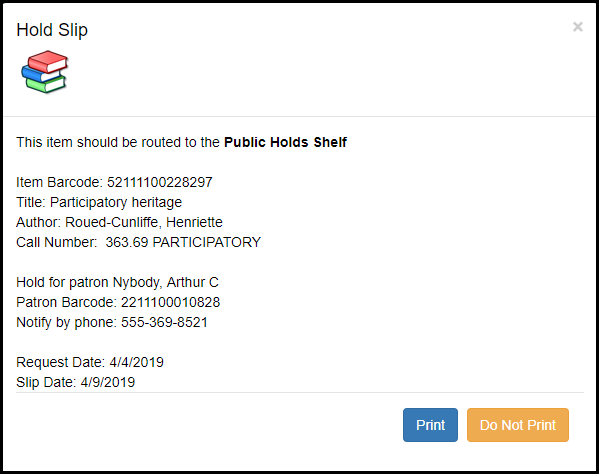
Task: Close the Hold Slip dialog
Action: pos(578,27)
